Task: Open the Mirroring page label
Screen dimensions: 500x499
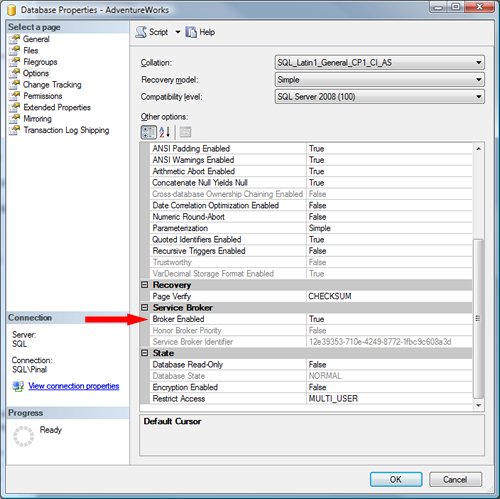Action: (37, 119)
